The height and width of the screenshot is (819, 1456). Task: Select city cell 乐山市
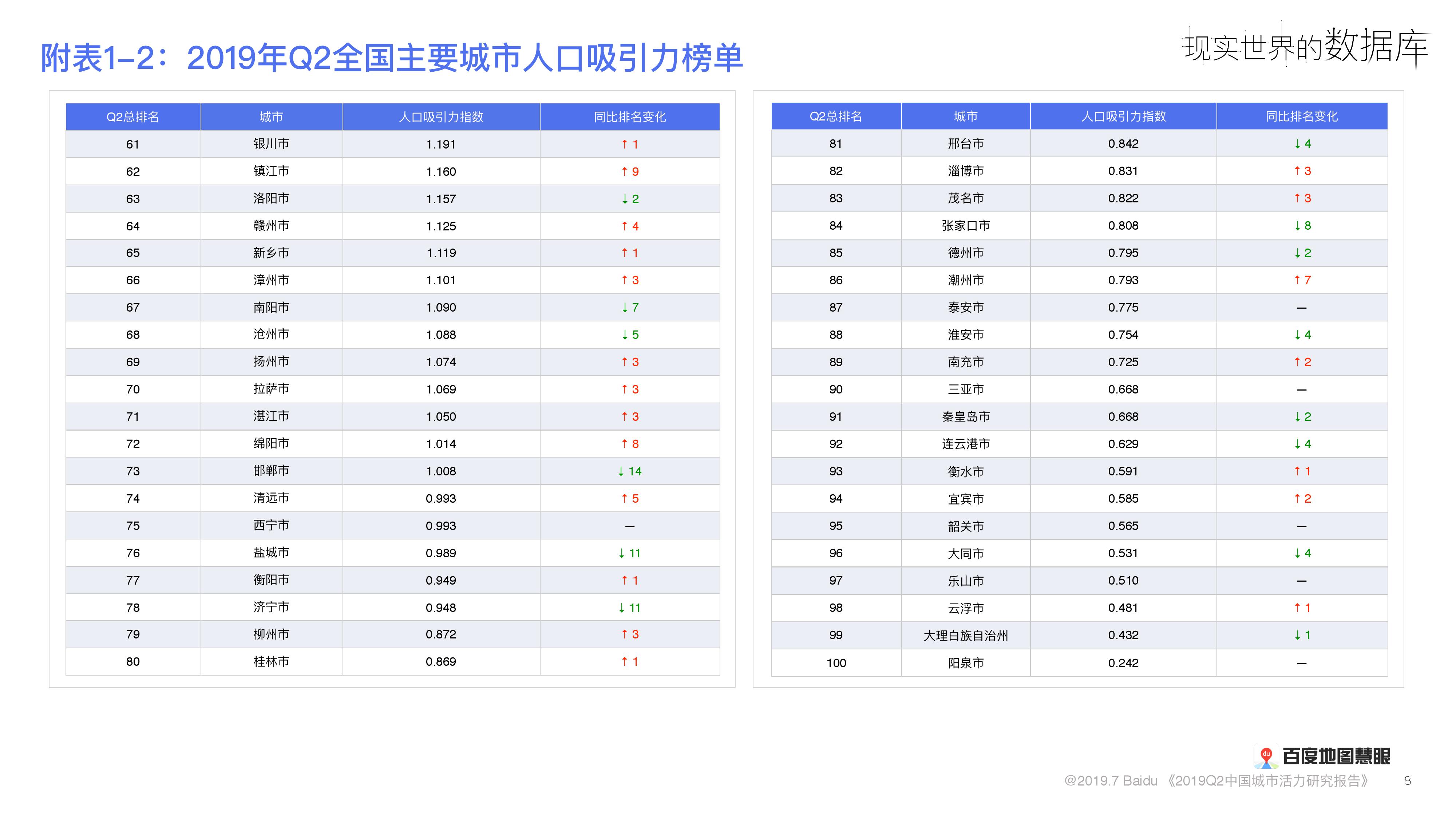[965, 581]
